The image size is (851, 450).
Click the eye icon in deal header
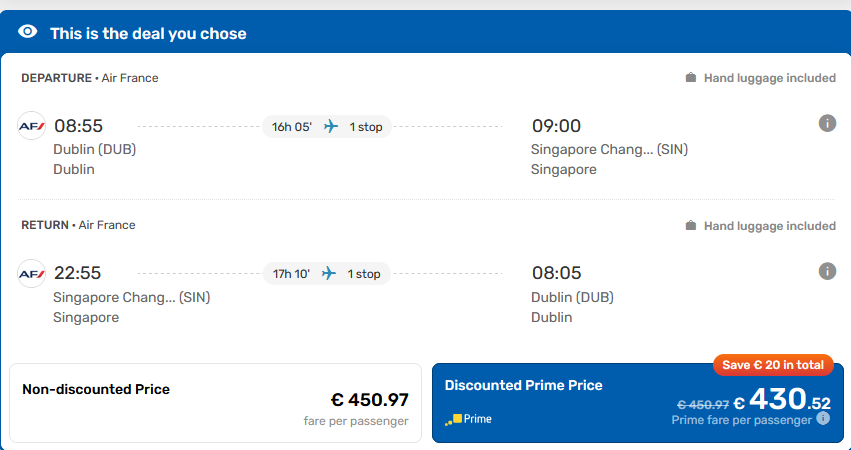(x=28, y=32)
